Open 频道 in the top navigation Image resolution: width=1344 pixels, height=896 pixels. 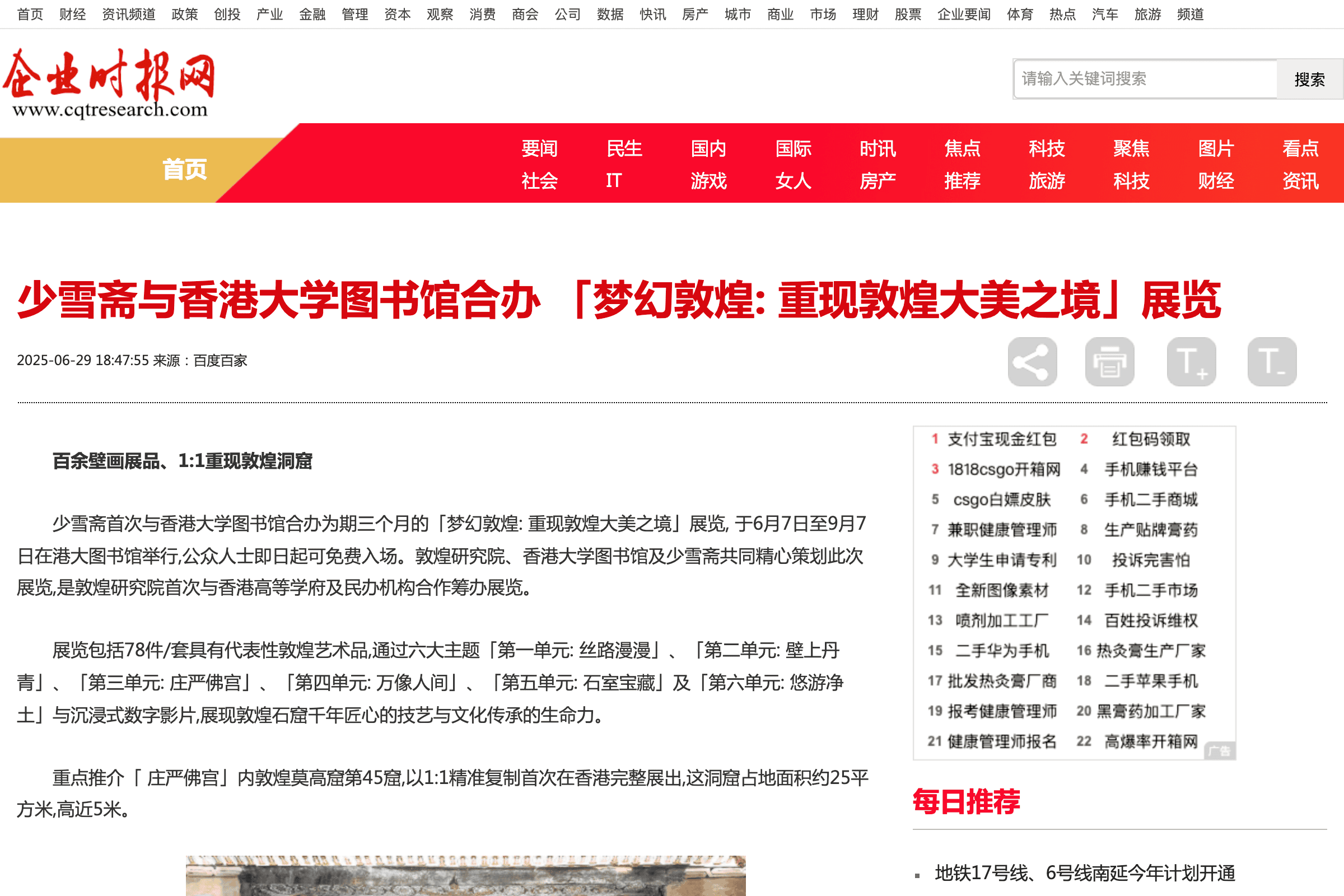click(1191, 15)
